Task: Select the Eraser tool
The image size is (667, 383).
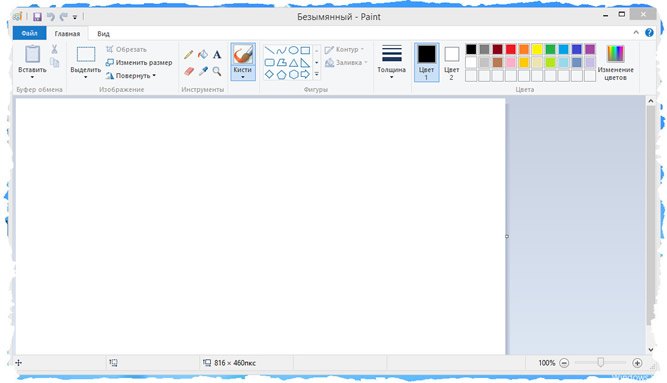Action: [x=189, y=71]
